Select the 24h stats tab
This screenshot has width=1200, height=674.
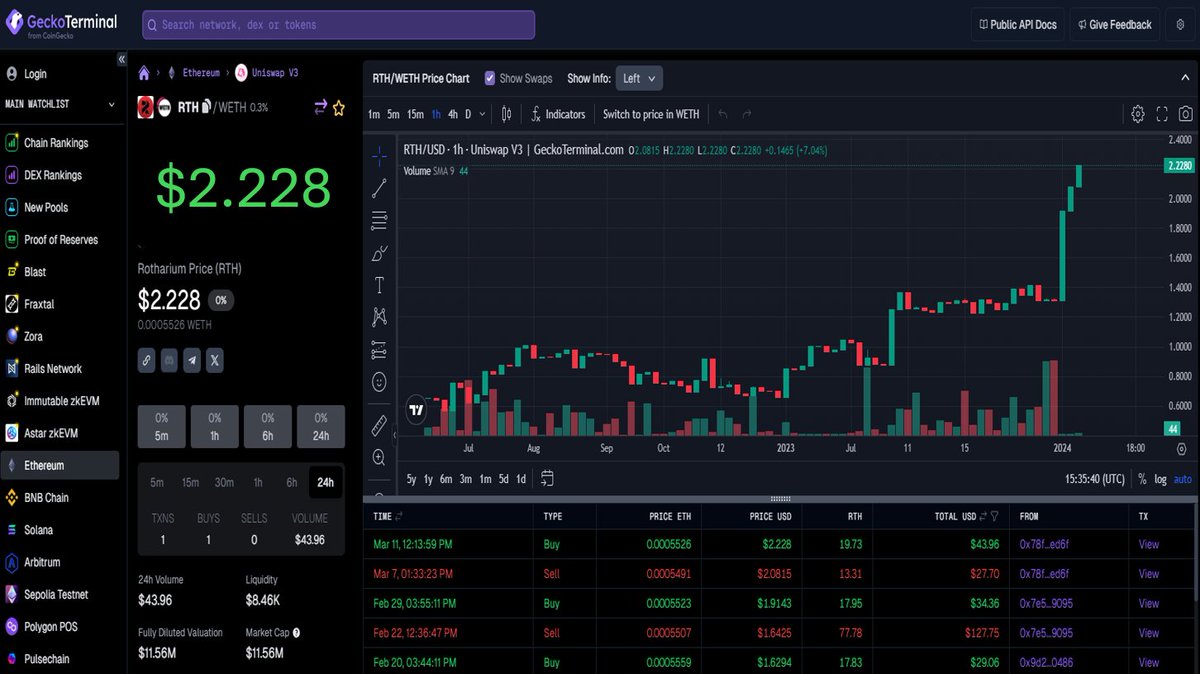coord(325,482)
